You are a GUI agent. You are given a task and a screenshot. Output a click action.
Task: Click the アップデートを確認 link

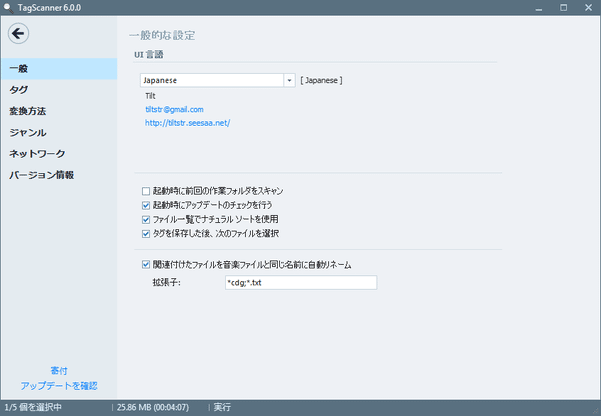(59, 385)
